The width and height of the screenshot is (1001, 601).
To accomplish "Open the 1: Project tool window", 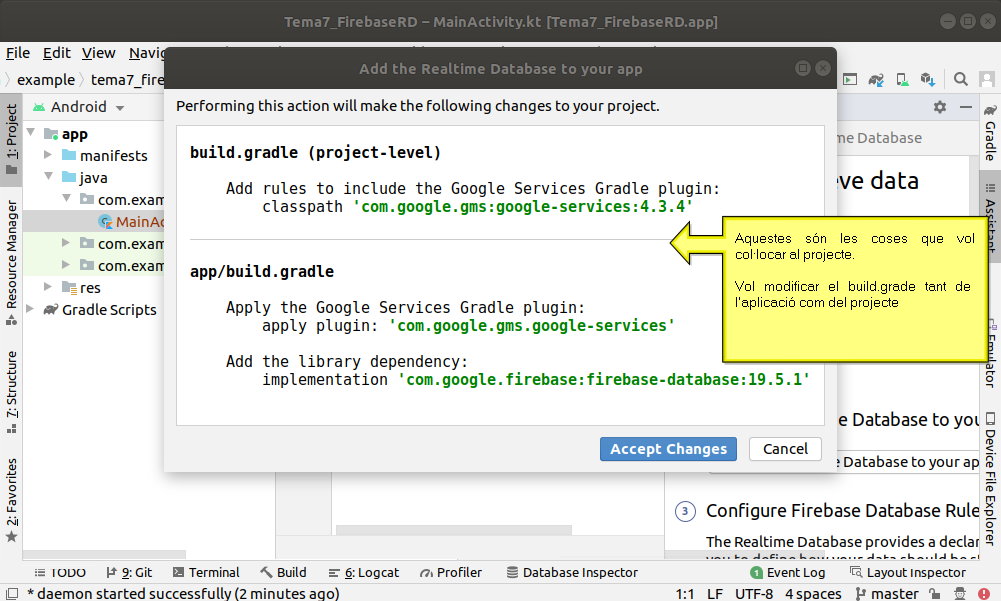I will (11, 139).
